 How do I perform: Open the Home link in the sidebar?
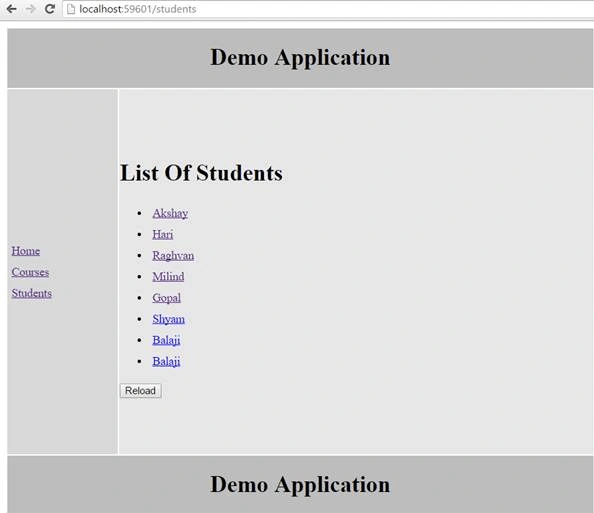coord(26,251)
